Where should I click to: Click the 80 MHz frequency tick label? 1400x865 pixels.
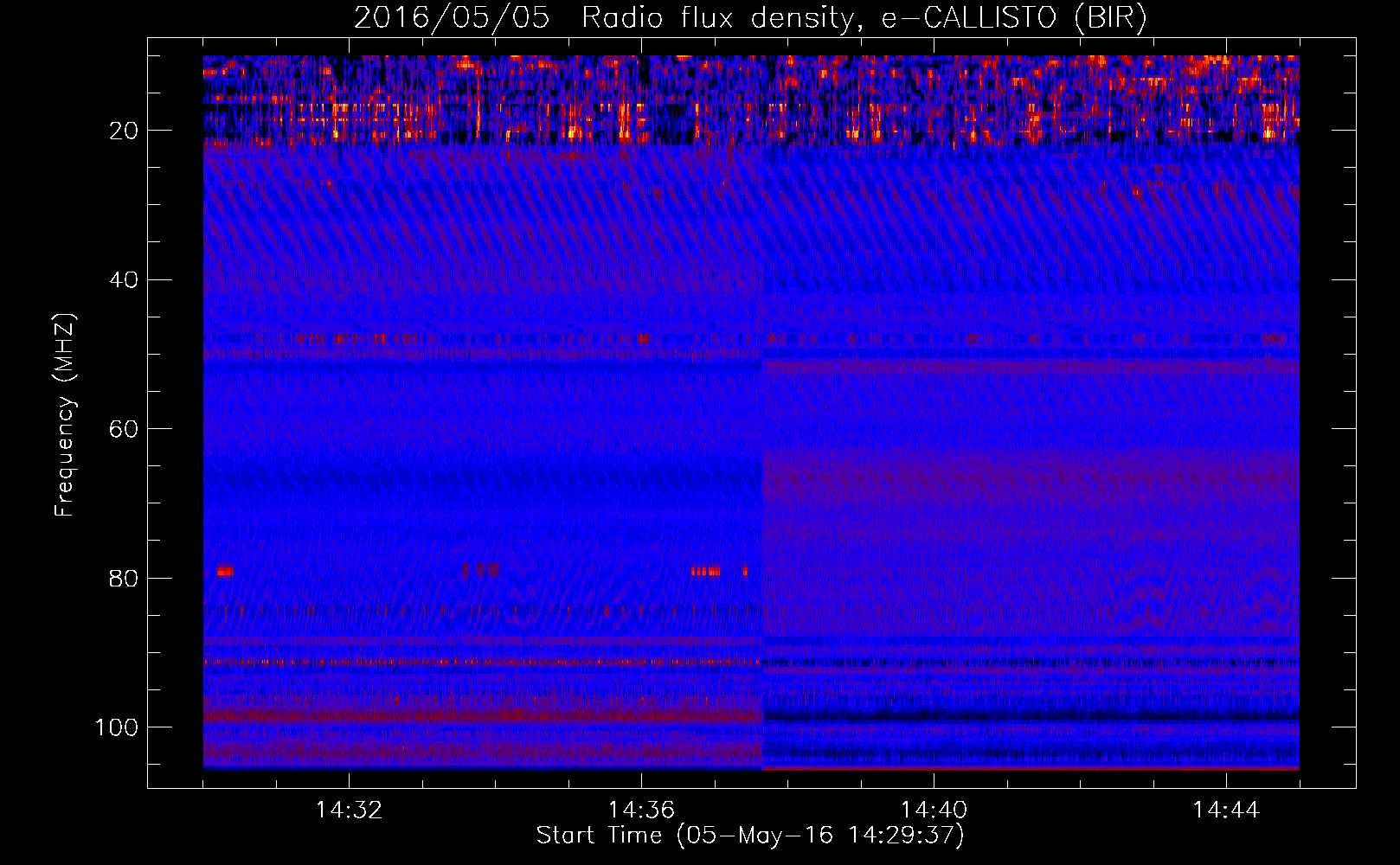click(x=124, y=578)
